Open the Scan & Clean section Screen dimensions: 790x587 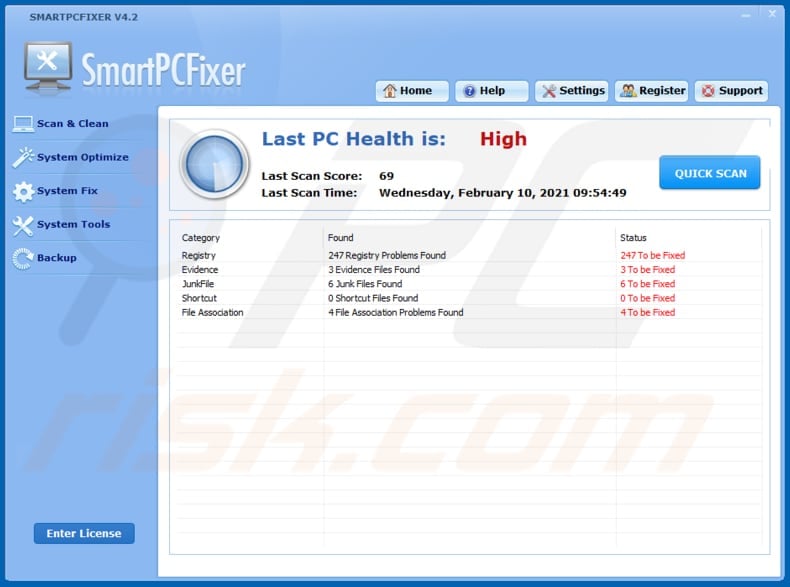click(73, 124)
